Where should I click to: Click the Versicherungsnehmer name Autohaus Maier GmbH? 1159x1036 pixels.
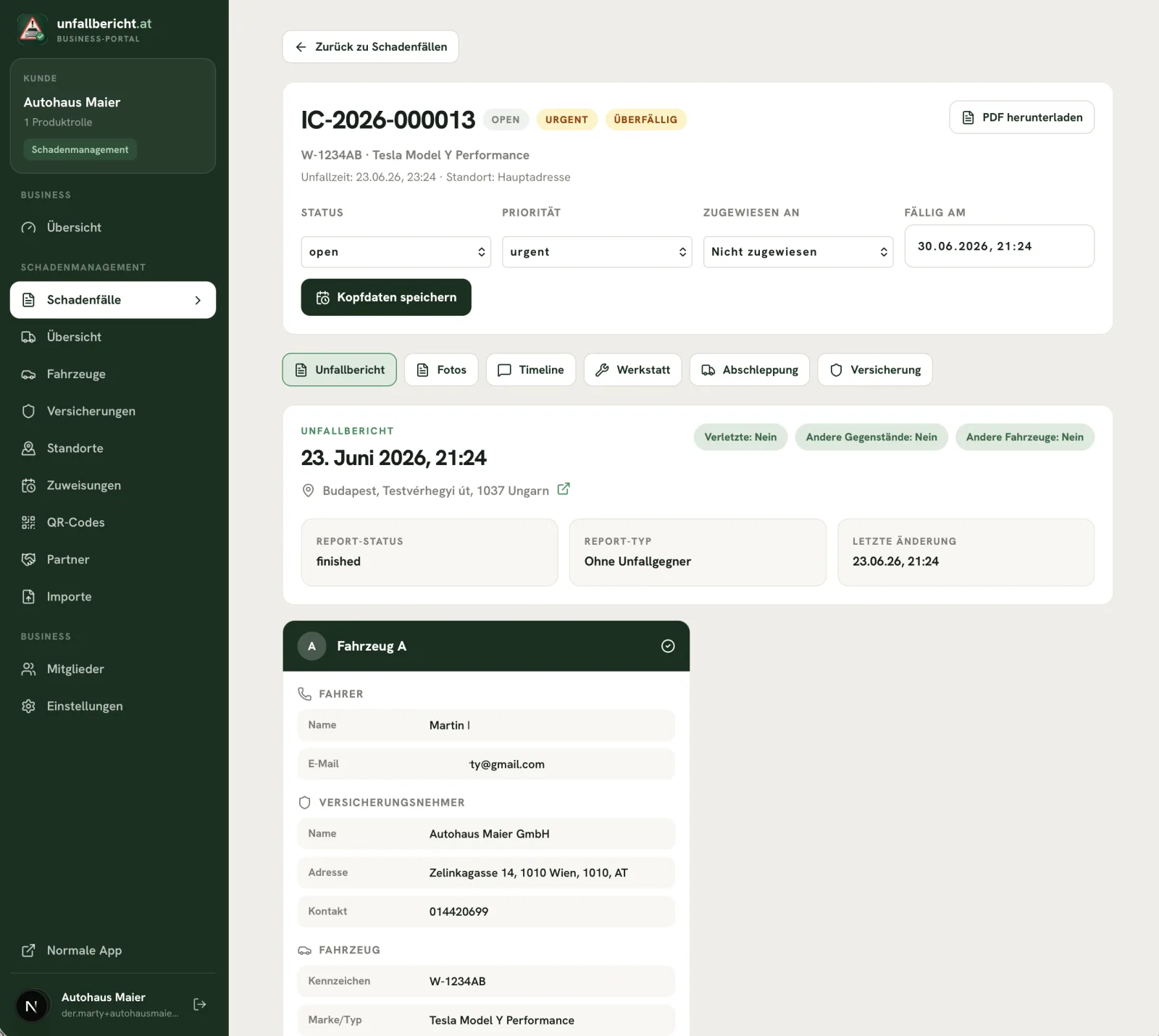(x=490, y=834)
